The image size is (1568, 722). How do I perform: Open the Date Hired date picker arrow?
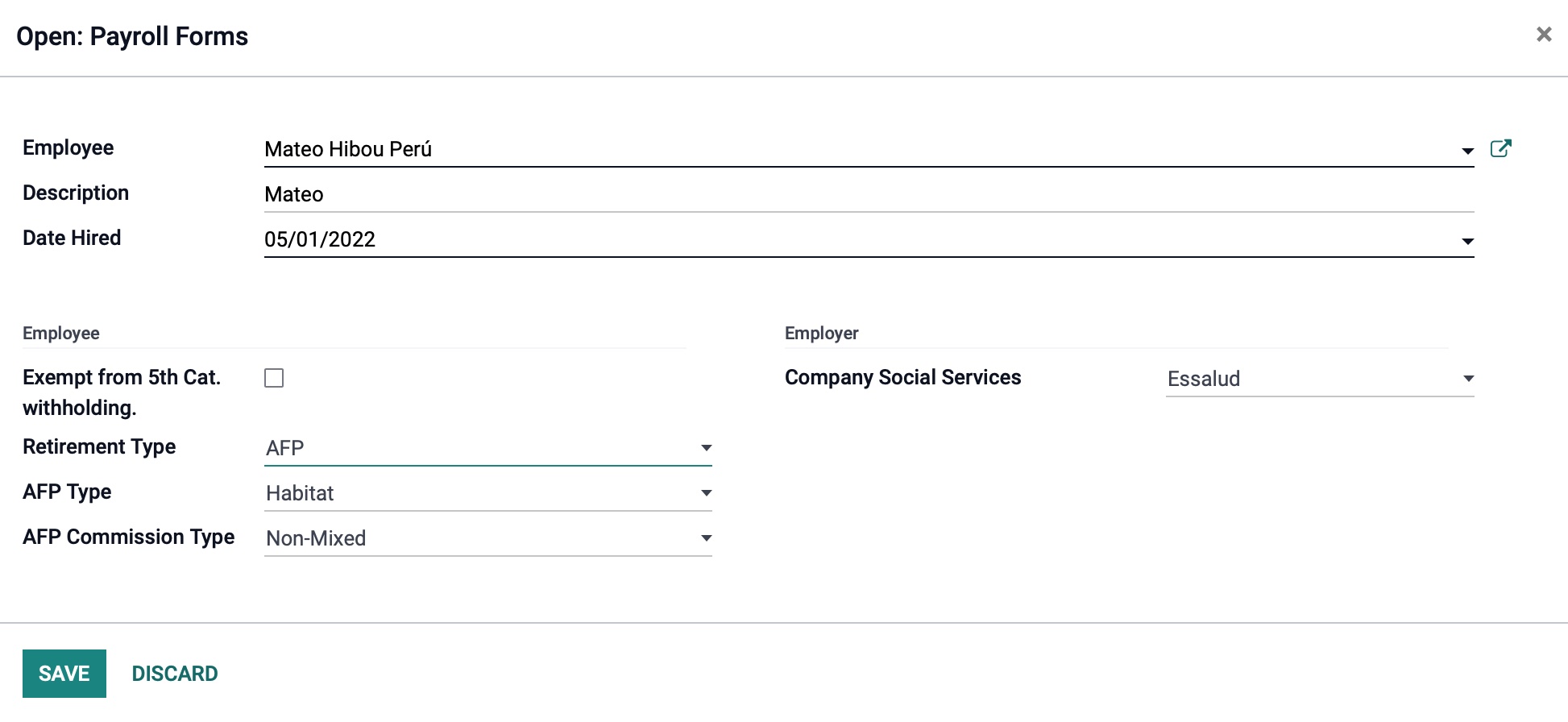point(1467,241)
